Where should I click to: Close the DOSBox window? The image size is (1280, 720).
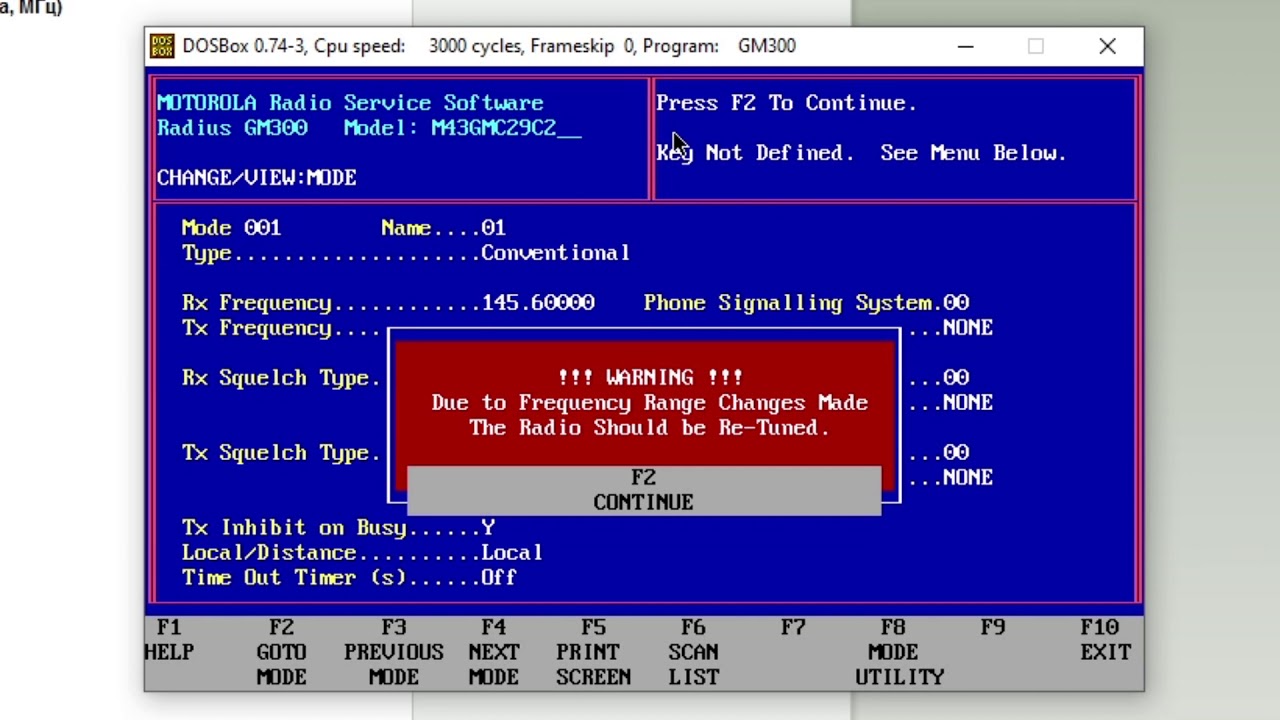[1107, 46]
